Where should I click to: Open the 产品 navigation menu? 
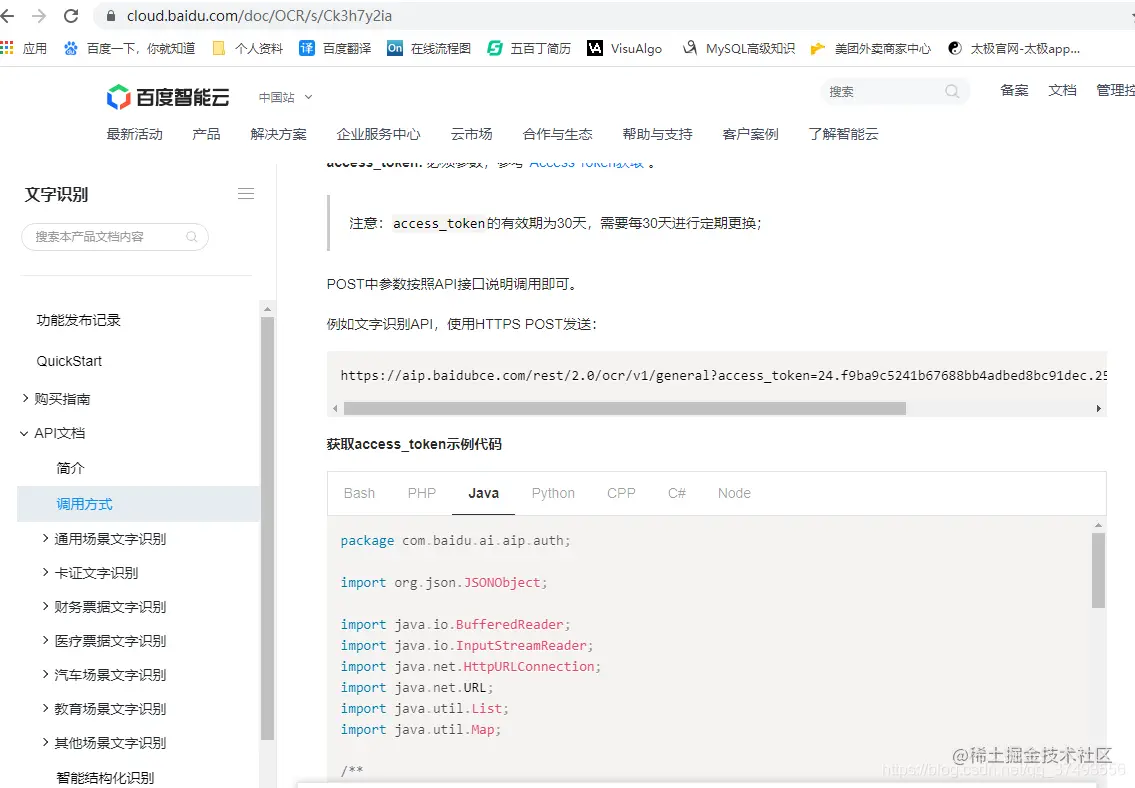click(x=206, y=132)
